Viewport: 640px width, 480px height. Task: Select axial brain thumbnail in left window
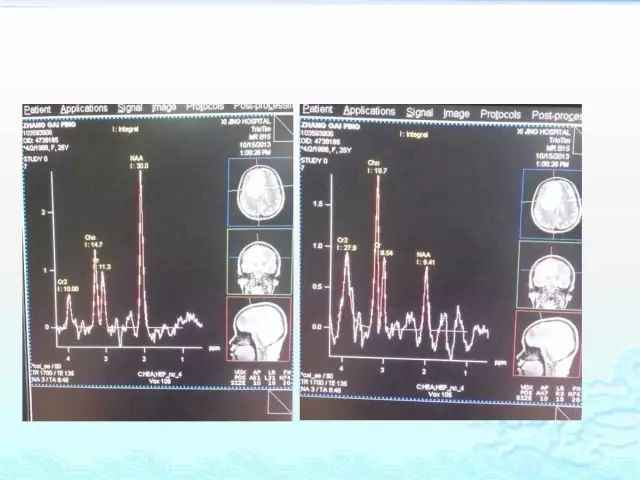[x=260, y=192]
